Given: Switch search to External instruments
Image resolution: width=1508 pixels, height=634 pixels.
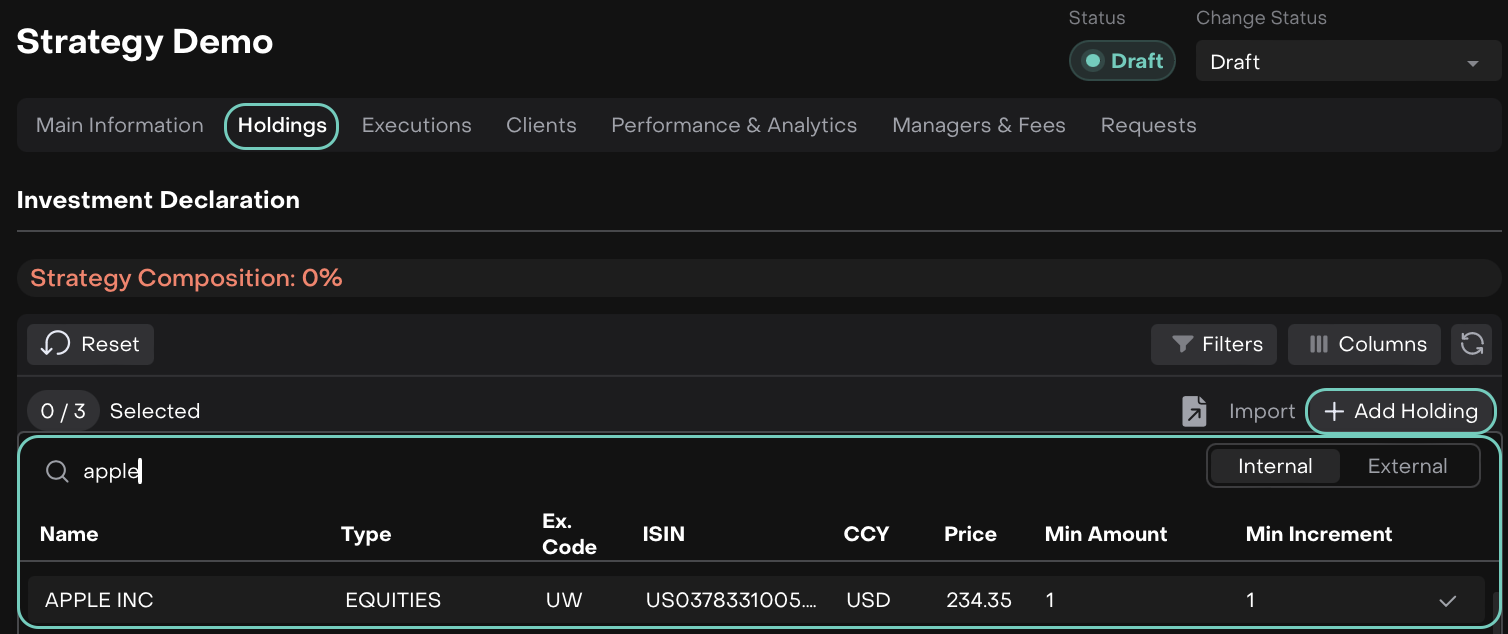Looking at the screenshot, I should coord(1407,466).
